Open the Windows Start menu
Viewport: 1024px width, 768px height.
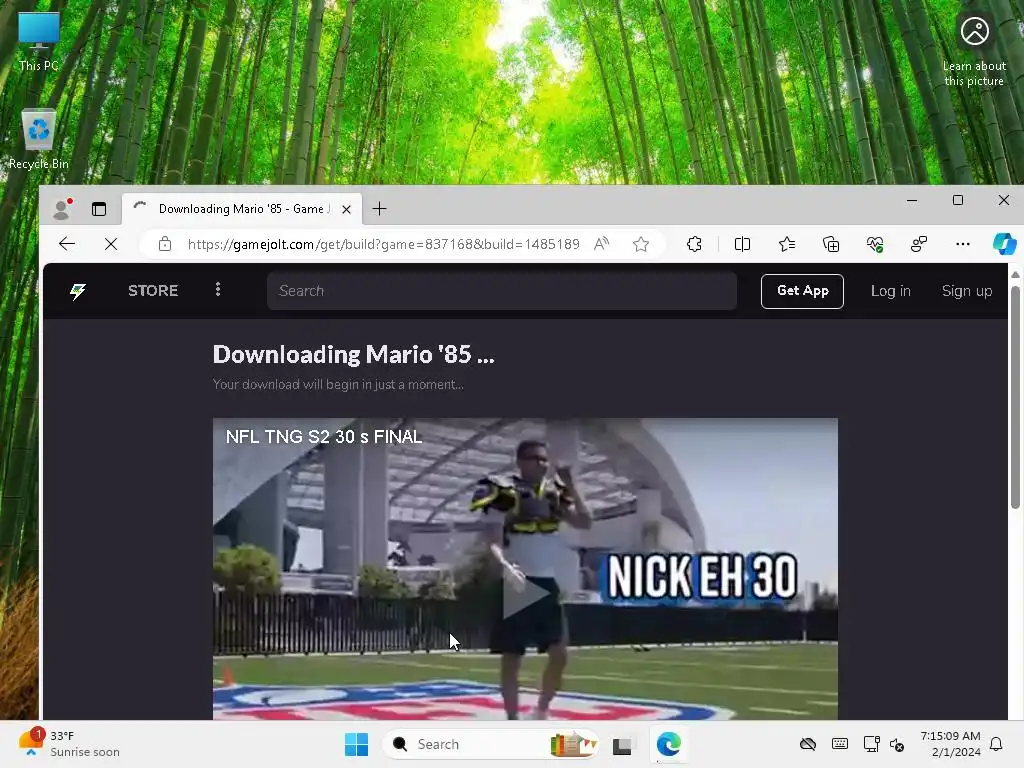point(357,744)
